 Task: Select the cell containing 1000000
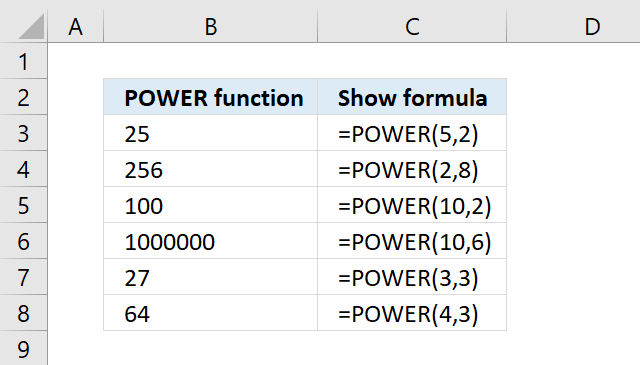click(x=211, y=240)
